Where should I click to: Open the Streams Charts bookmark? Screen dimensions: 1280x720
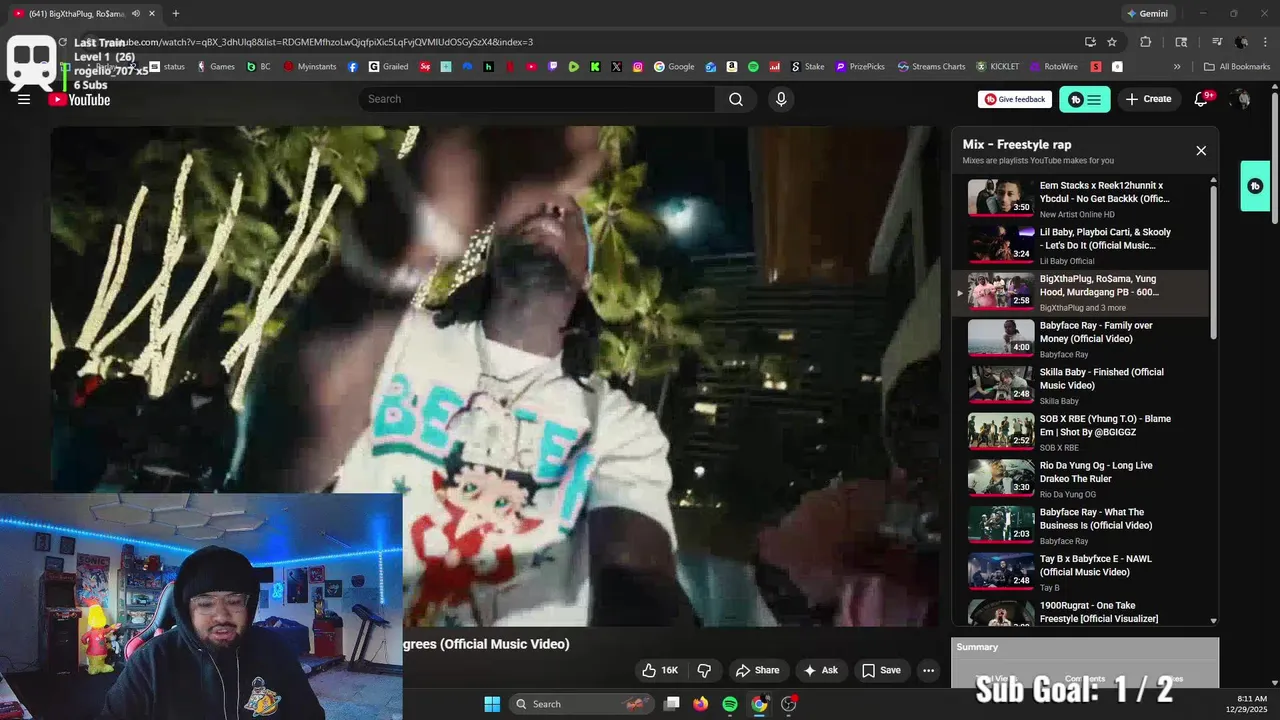coord(931,67)
